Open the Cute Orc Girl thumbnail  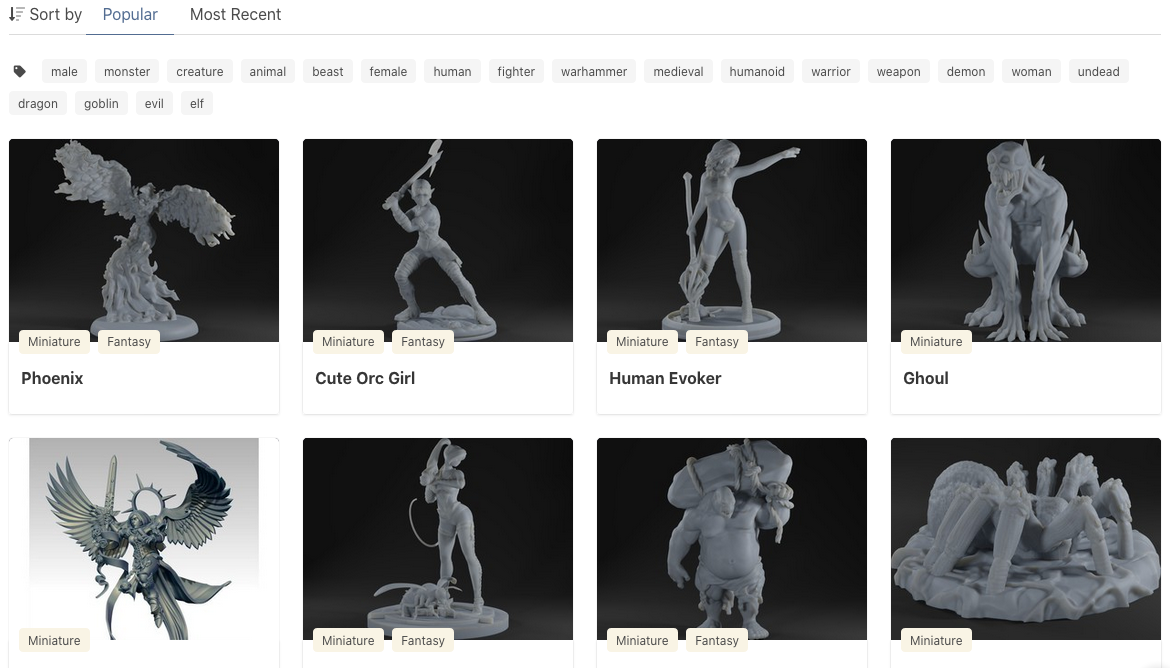coord(438,240)
